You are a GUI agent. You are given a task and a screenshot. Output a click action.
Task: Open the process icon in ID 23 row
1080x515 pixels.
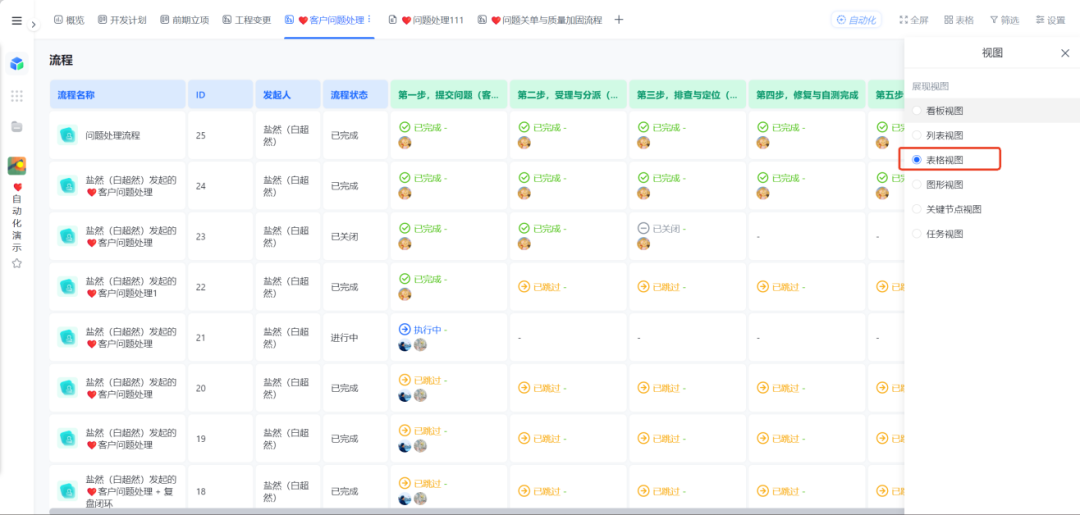click(x=68, y=236)
